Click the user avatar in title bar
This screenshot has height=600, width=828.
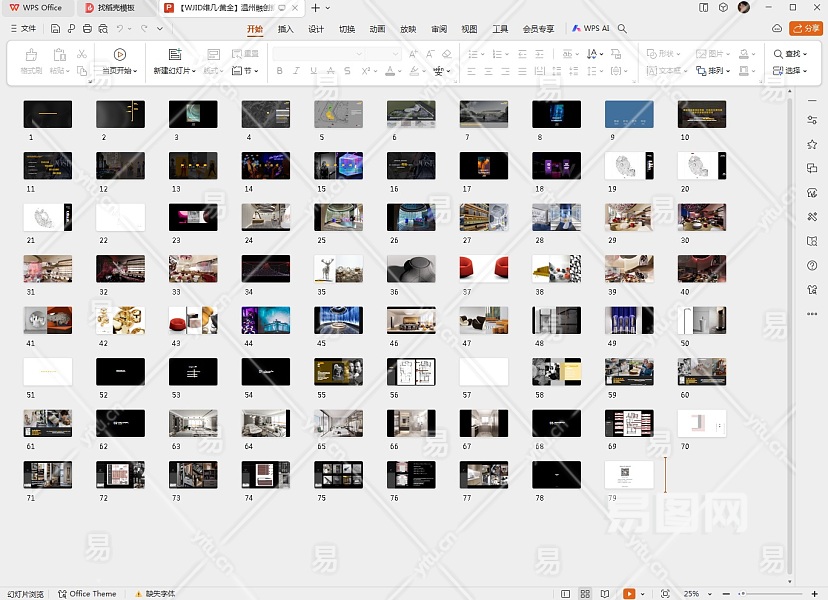tap(744, 7)
